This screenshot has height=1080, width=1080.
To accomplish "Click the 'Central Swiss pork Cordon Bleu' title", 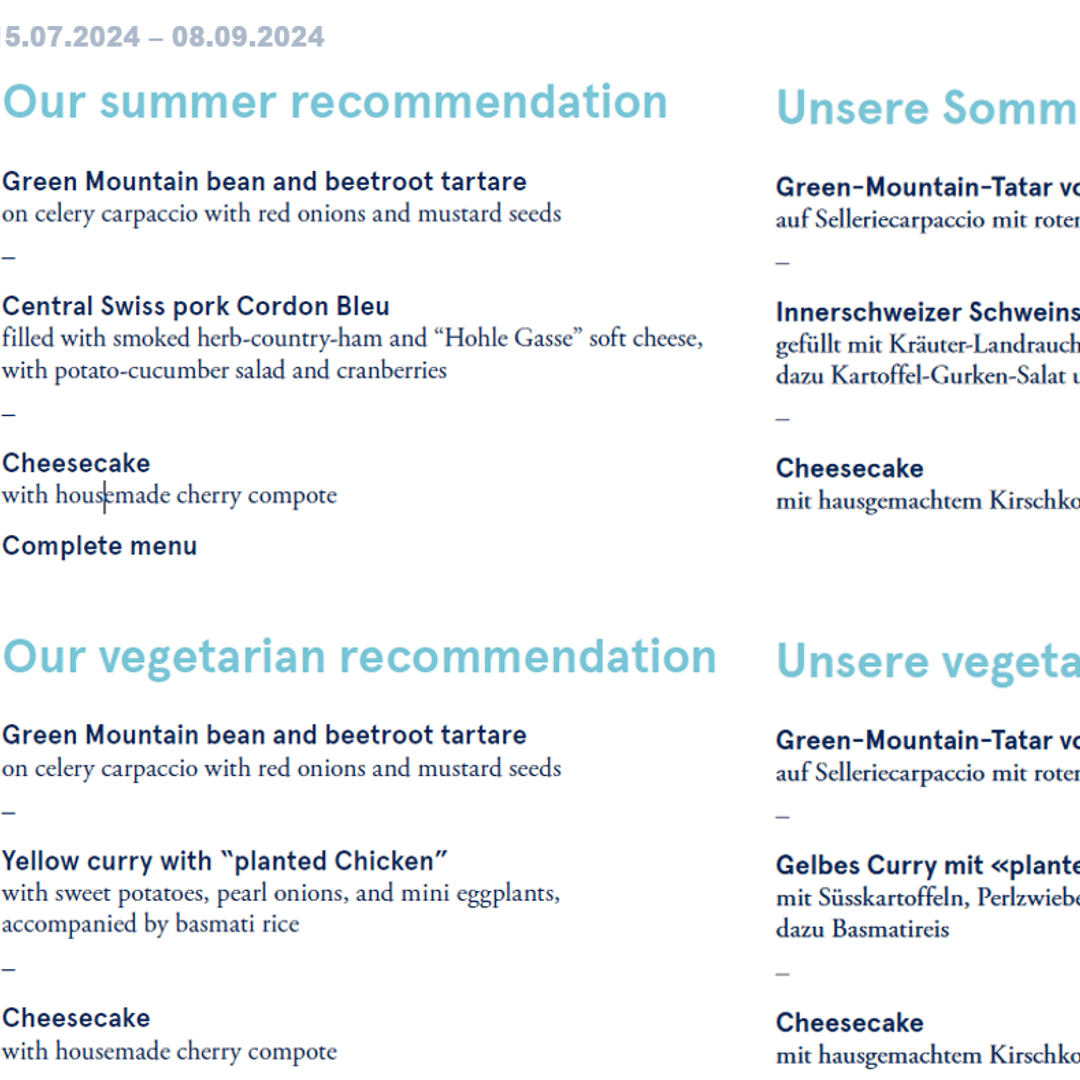I will 196,306.
